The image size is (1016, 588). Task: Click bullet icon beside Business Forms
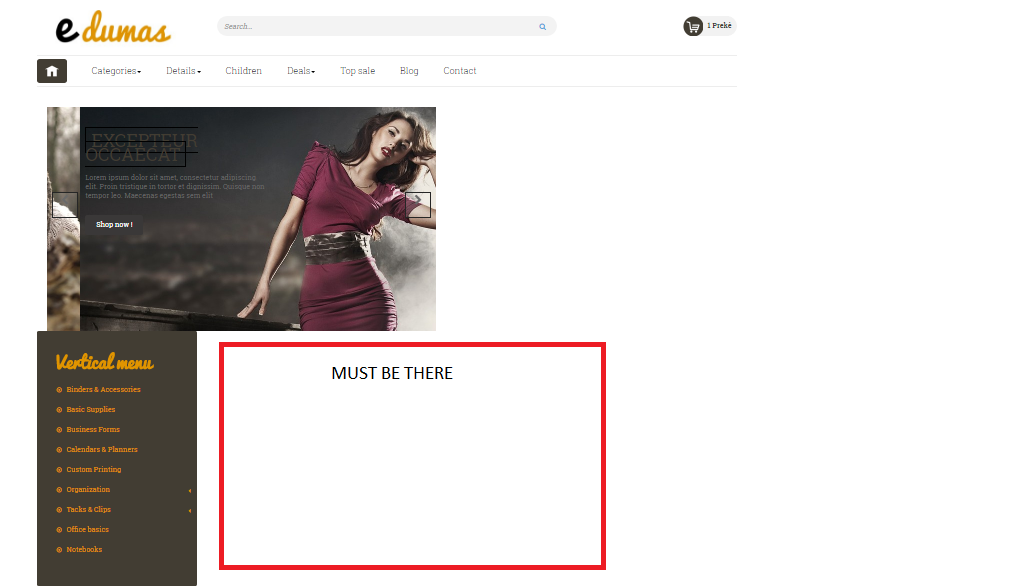pyautogui.click(x=59, y=430)
